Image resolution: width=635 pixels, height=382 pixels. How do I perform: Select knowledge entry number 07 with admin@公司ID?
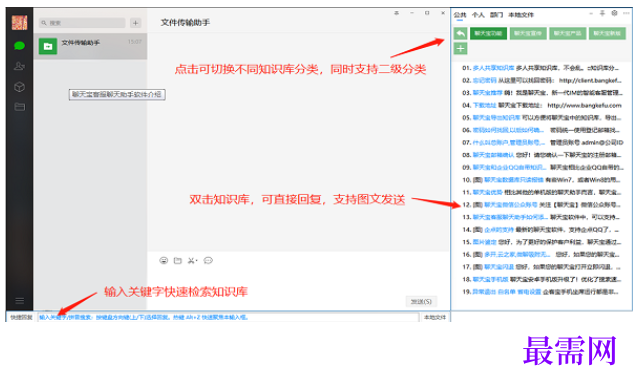pos(542,143)
